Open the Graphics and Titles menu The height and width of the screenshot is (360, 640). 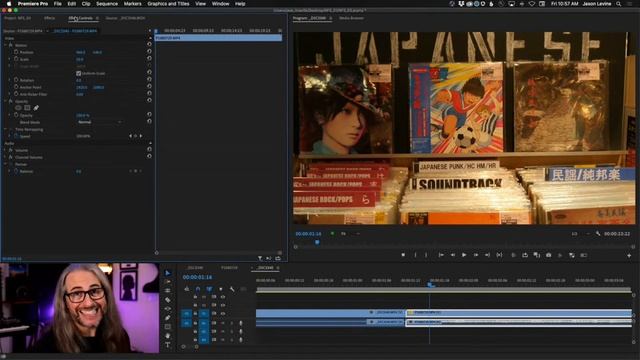168,4
